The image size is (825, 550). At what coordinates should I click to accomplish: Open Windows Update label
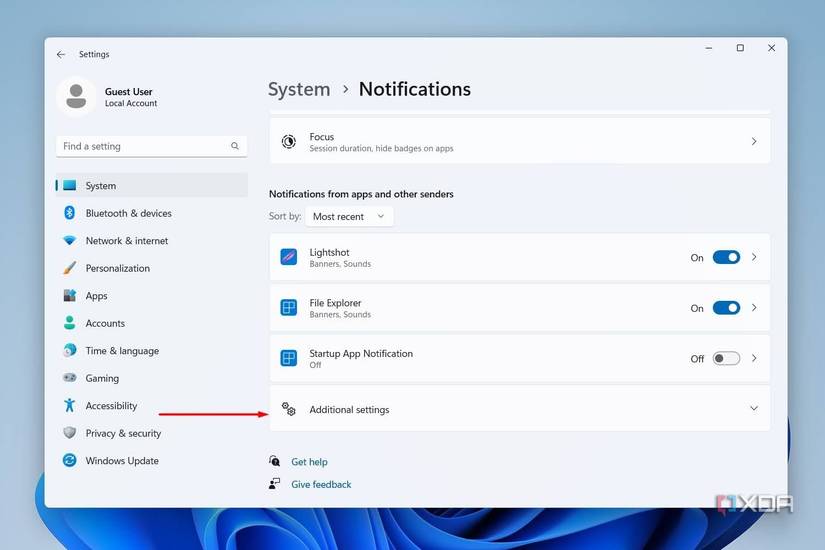pyautogui.click(x=122, y=461)
